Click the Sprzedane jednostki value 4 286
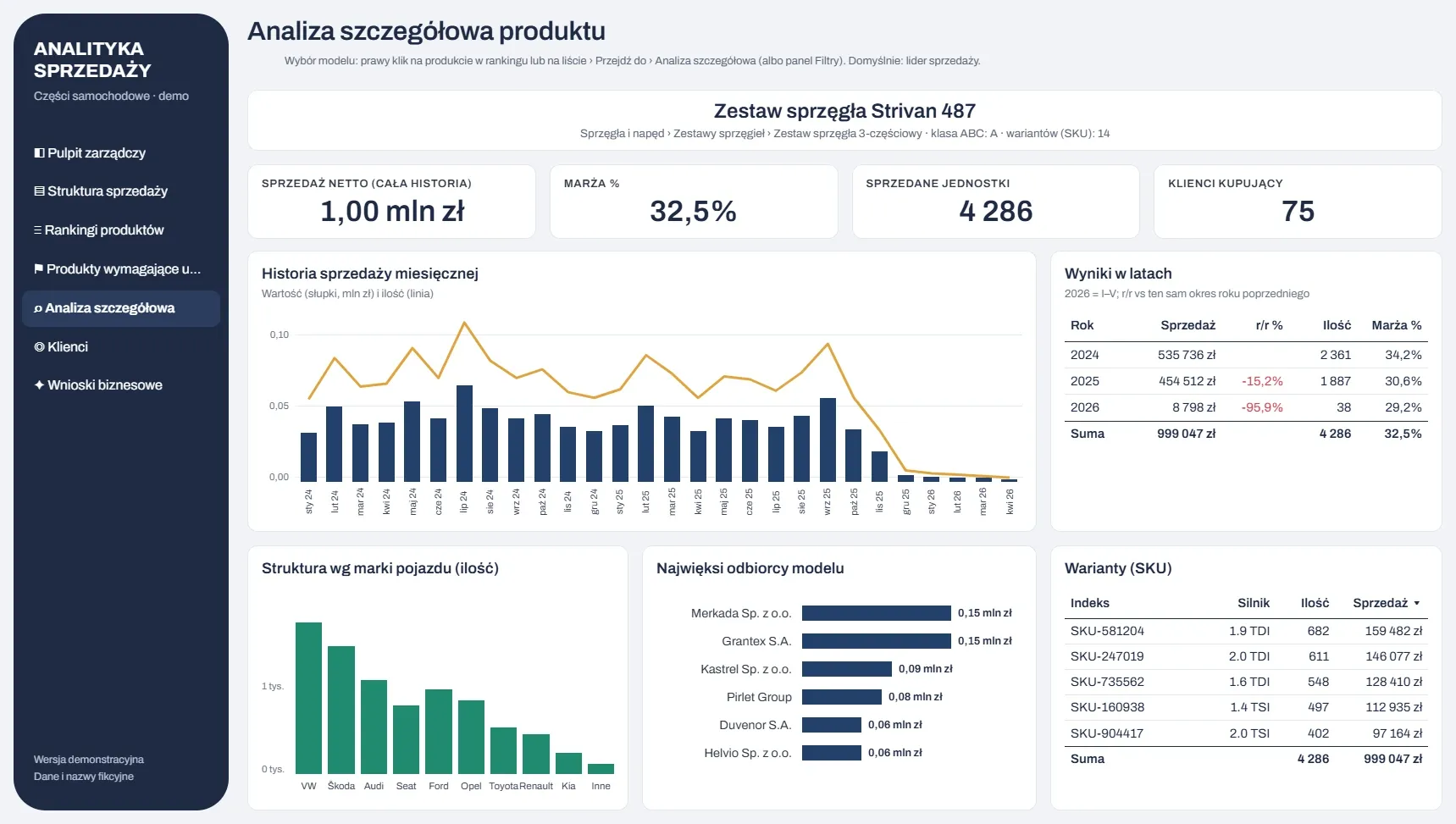Viewport: 1456px width, 824px height. click(x=996, y=211)
